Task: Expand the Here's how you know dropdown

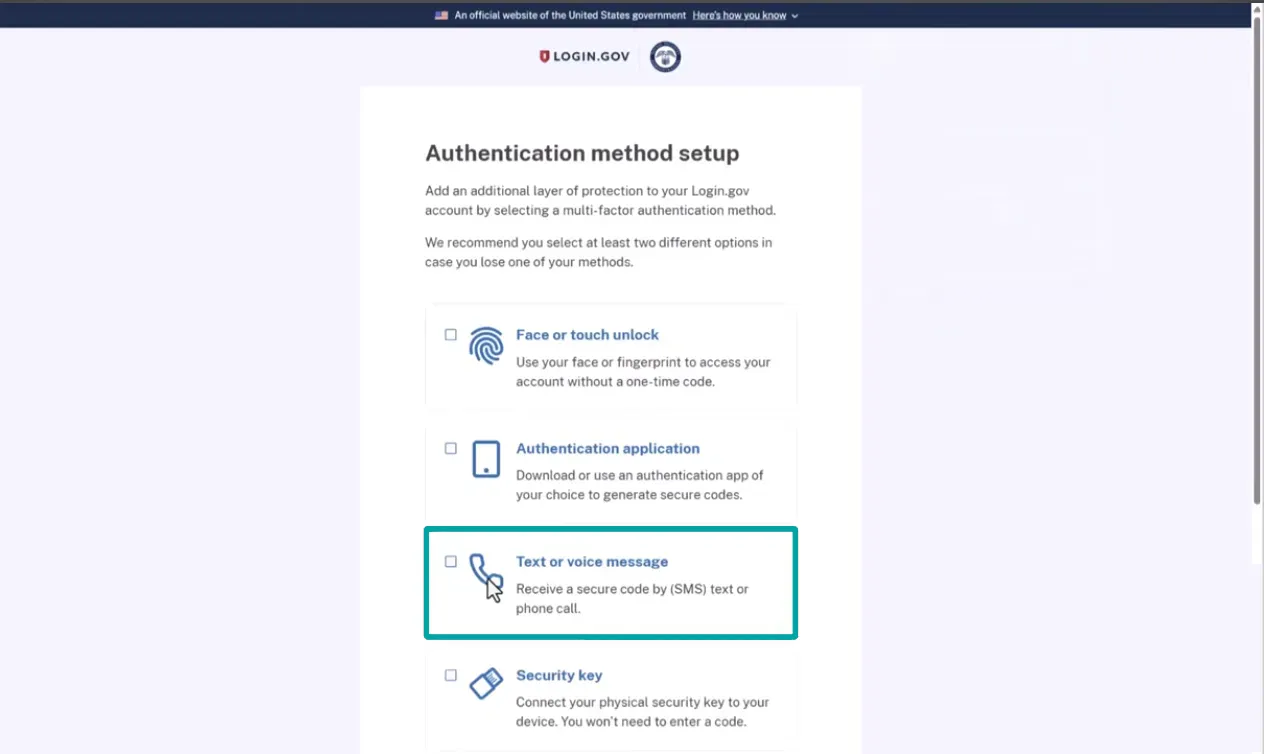Action: (745, 15)
